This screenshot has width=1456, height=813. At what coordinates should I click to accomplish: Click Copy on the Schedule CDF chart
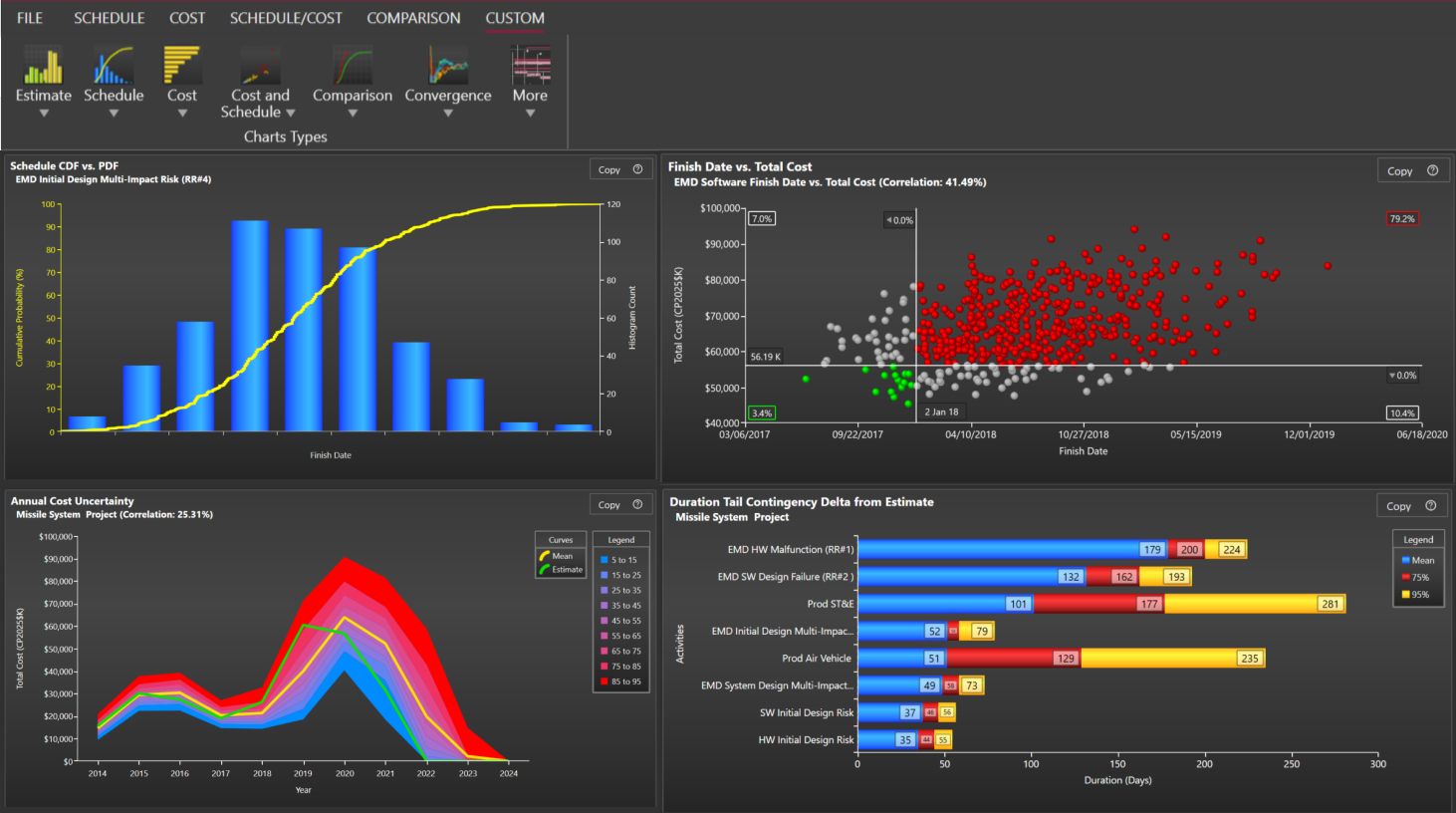point(609,168)
